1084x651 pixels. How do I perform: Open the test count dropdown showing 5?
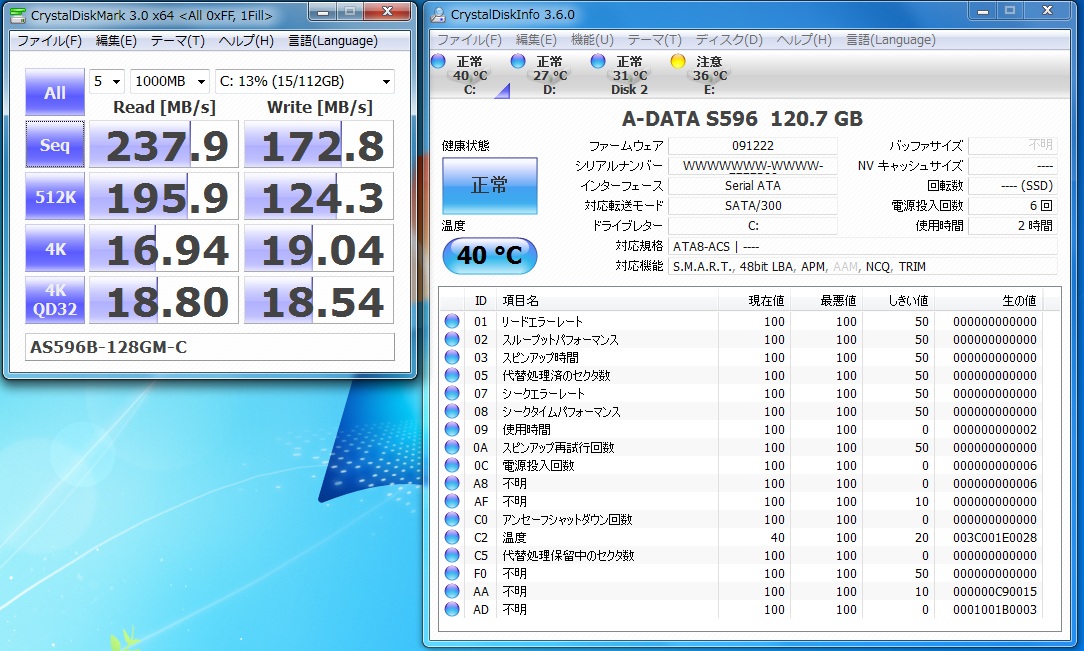point(106,82)
